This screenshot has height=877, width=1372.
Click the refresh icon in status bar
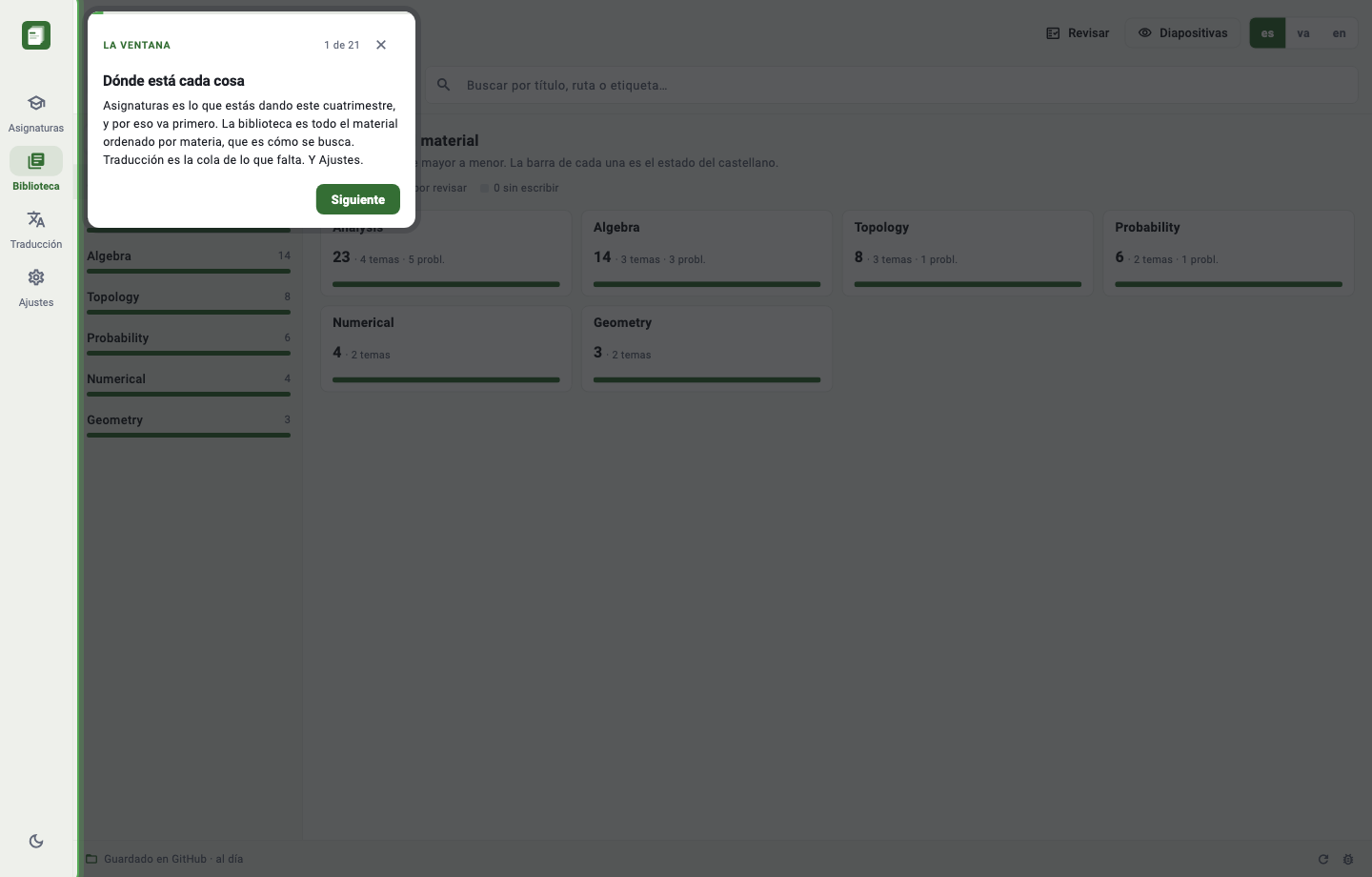[1323, 859]
